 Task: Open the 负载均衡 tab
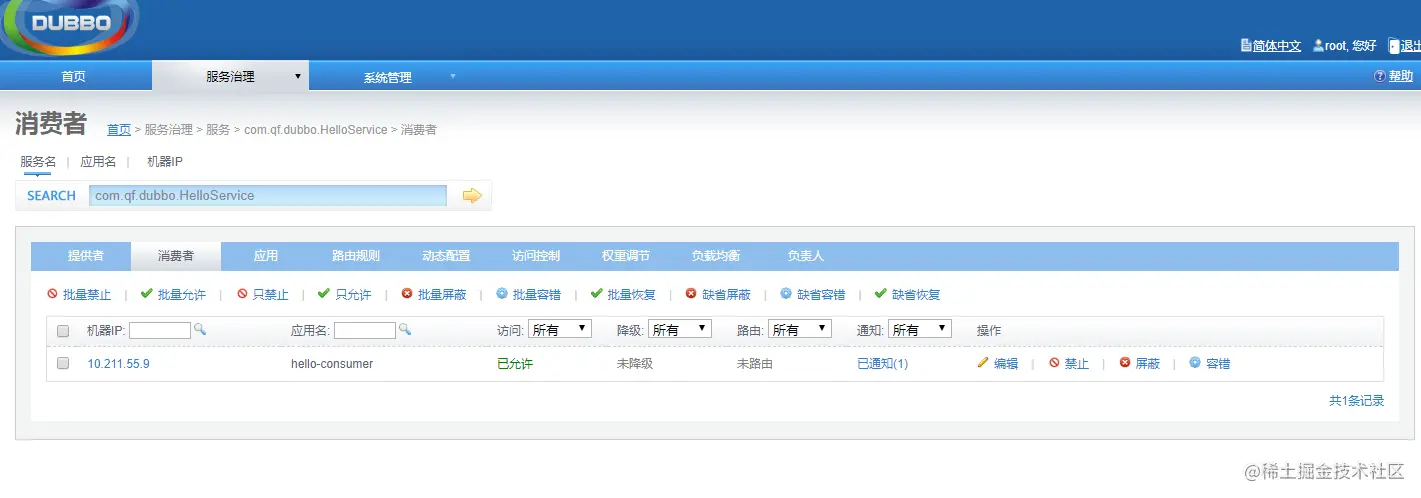tap(716, 256)
